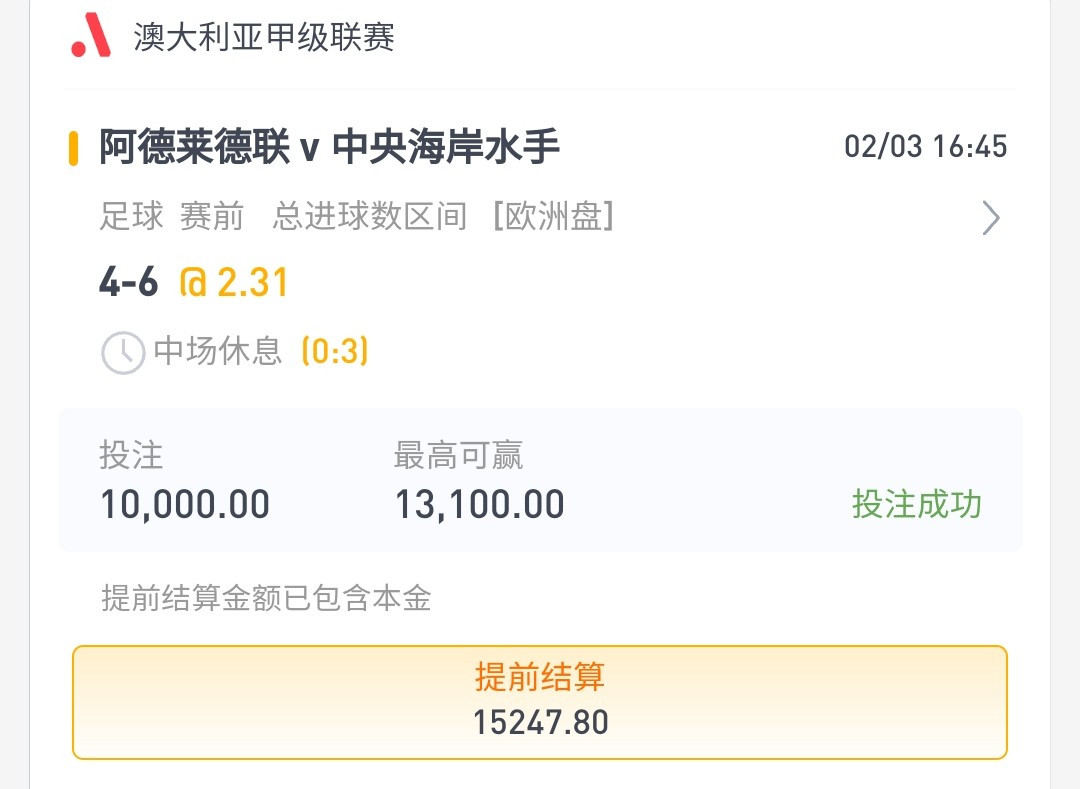The image size is (1080, 789).
Task: Click the orange marker bar beside match title
Action: pyautogui.click(x=73, y=149)
